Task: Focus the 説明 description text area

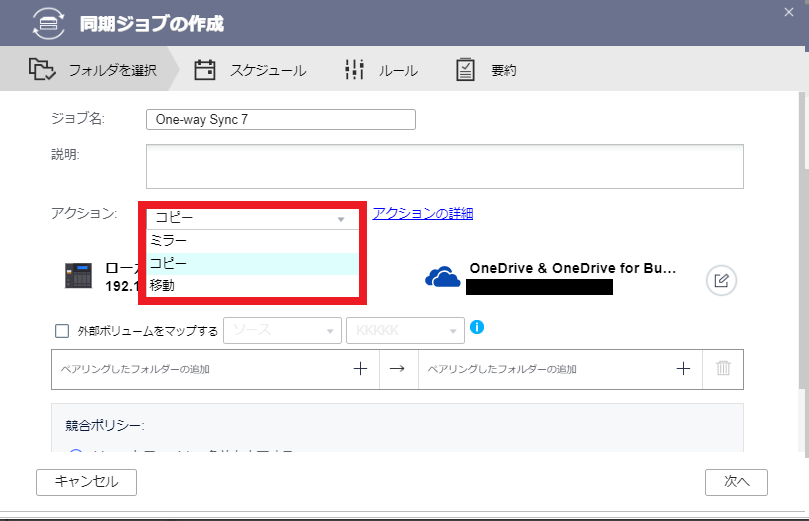Action: point(445,166)
